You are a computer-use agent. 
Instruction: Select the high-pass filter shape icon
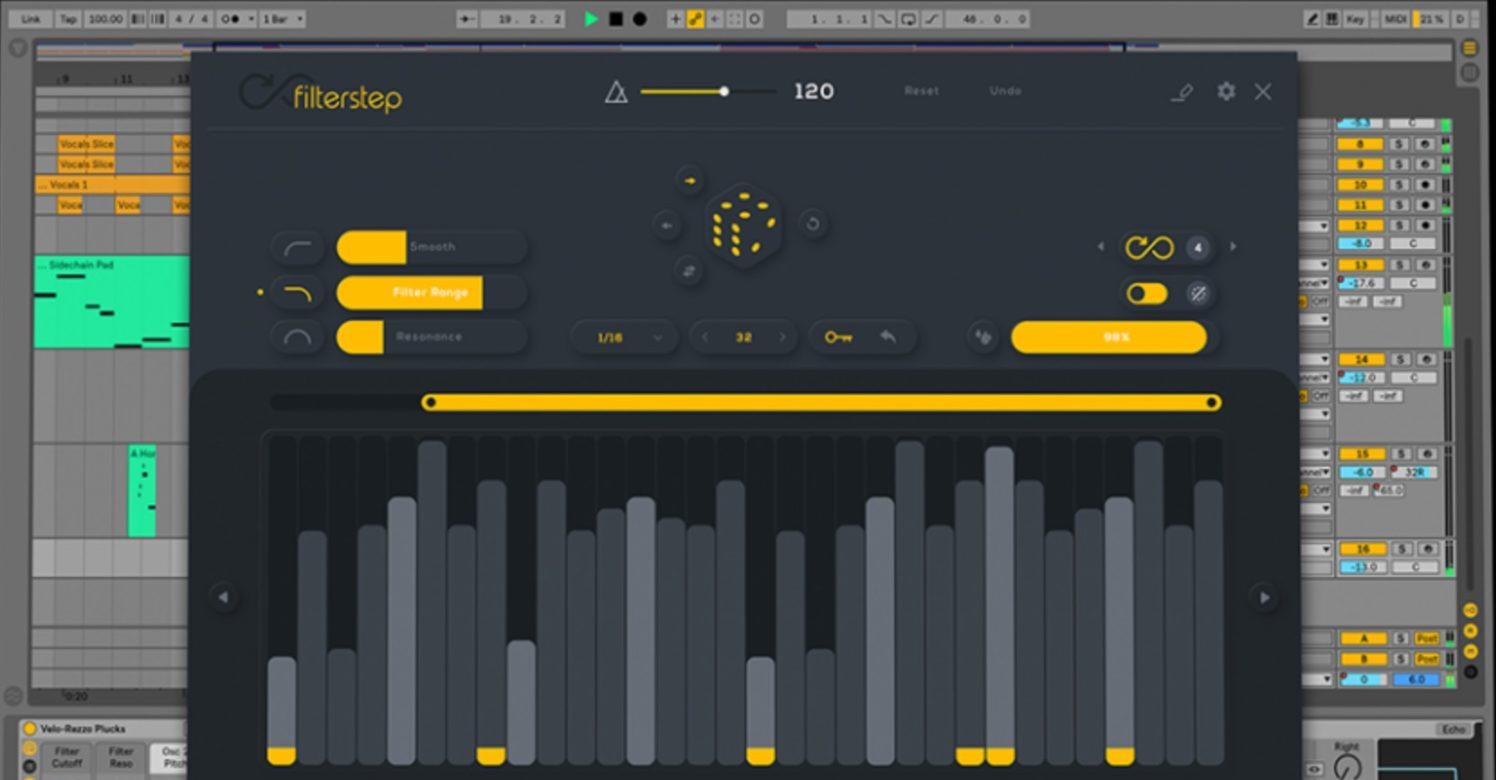click(298, 247)
